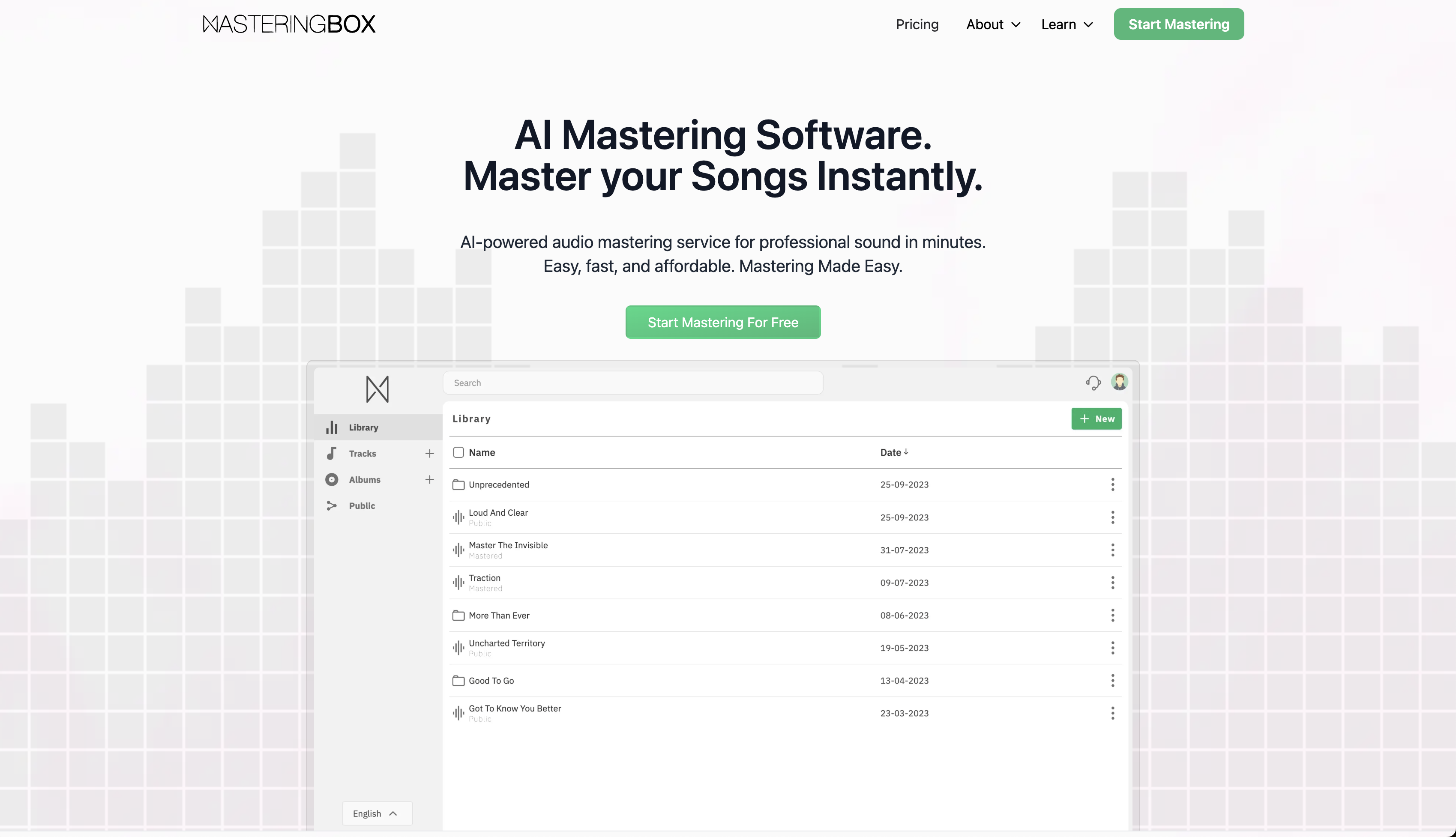Click the Unprecedented folder icon

point(458,484)
